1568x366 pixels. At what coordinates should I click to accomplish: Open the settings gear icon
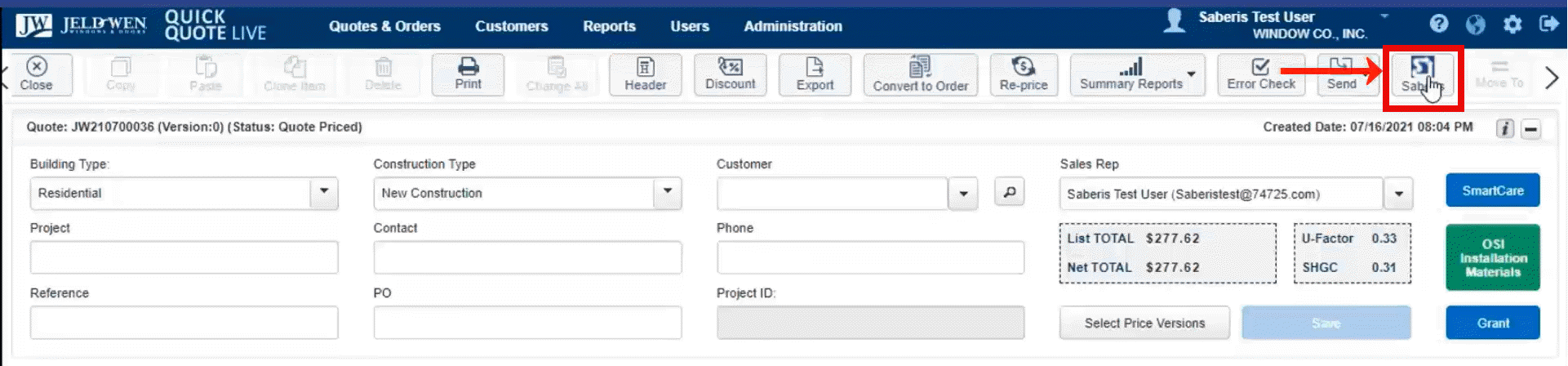1512,25
